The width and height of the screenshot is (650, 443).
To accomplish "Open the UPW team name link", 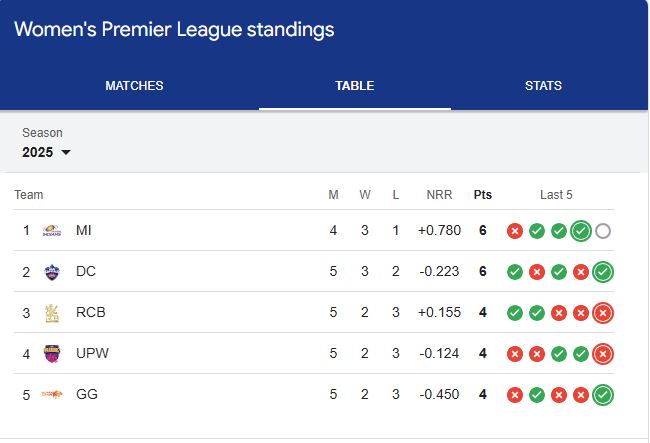I will click(x=92, y=353).
